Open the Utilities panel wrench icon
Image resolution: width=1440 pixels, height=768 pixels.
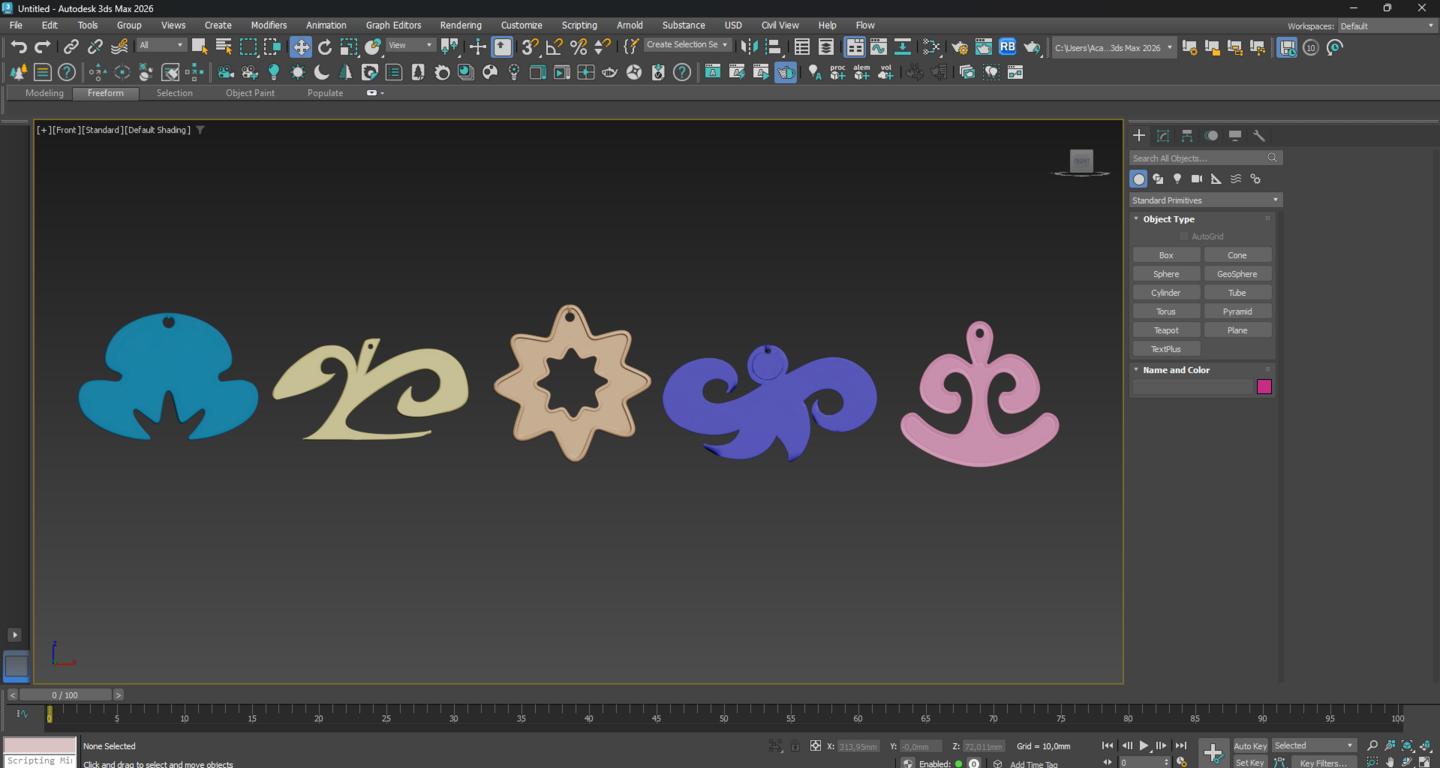tap(1259, 135)
